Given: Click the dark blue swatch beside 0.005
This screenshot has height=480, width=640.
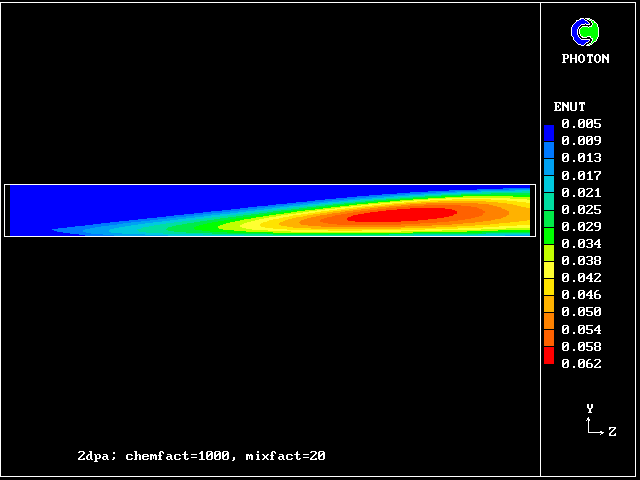Looking at the screenshot, I should [549, 131].
